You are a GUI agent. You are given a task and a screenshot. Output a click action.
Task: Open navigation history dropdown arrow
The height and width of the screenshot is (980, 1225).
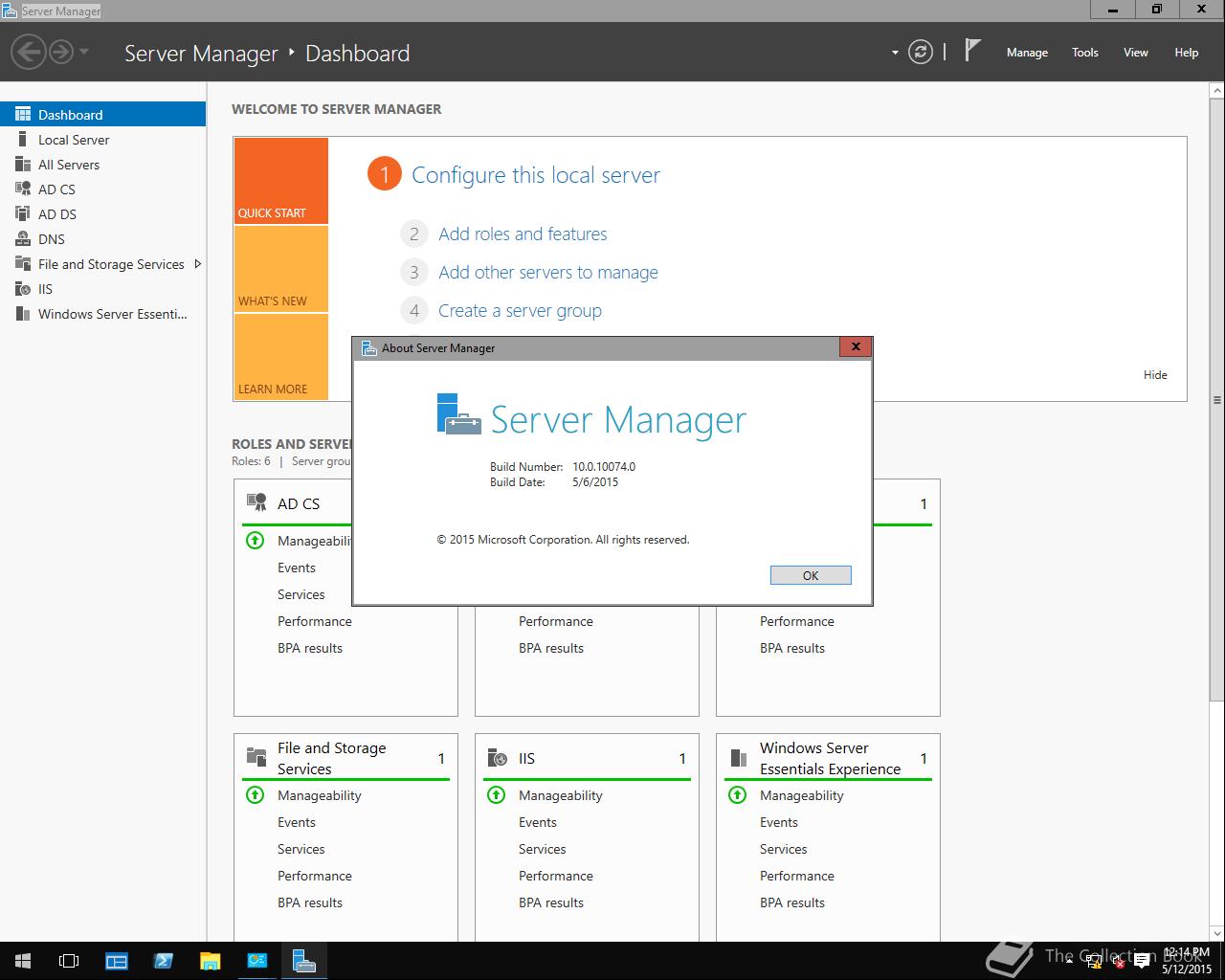[84, 52]
